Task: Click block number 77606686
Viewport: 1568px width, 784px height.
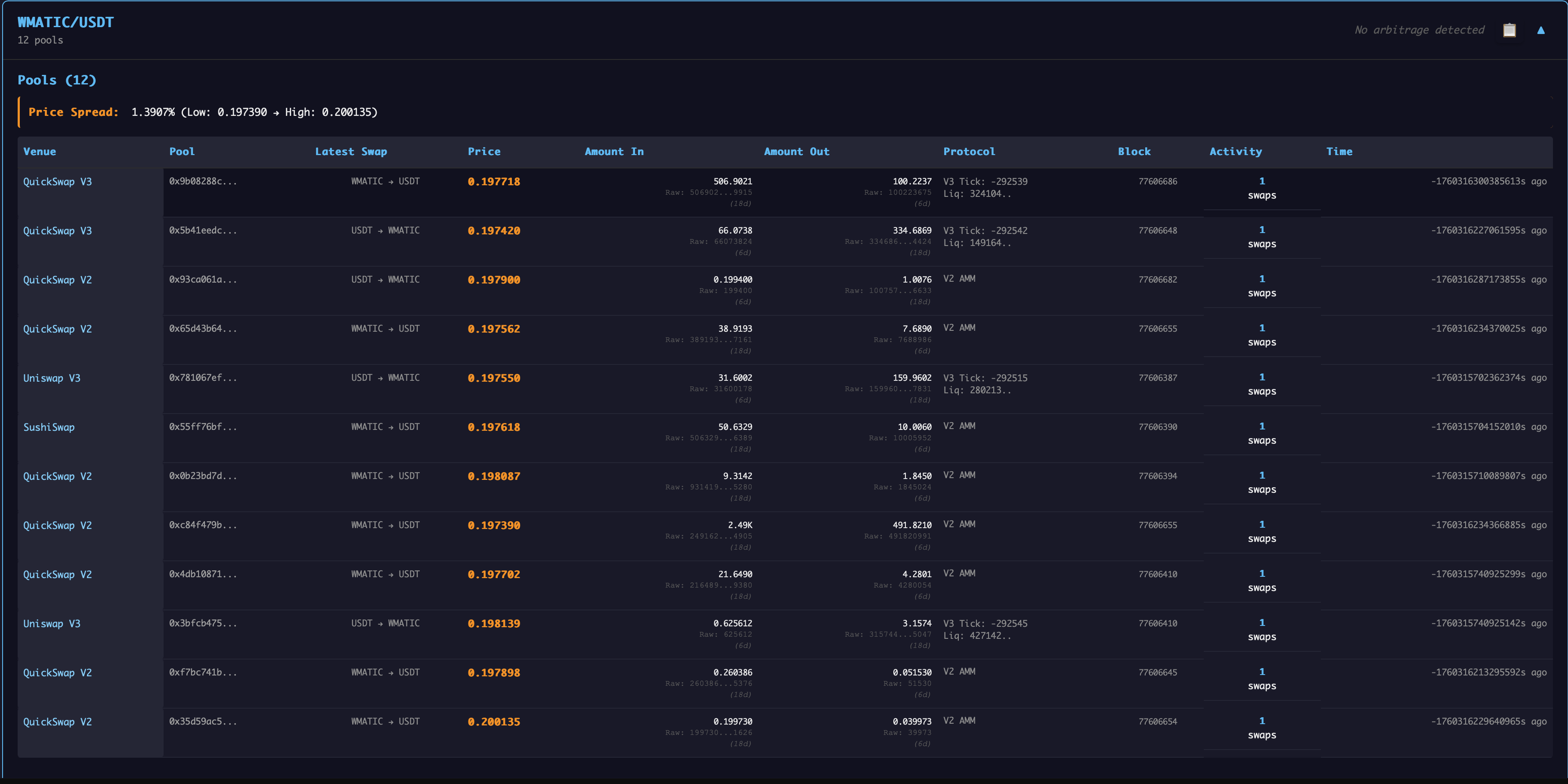Action: pyautogui.click(x=1157, y=181)
